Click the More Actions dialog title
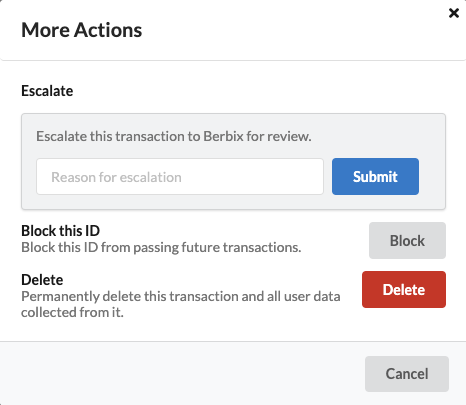 82,30
